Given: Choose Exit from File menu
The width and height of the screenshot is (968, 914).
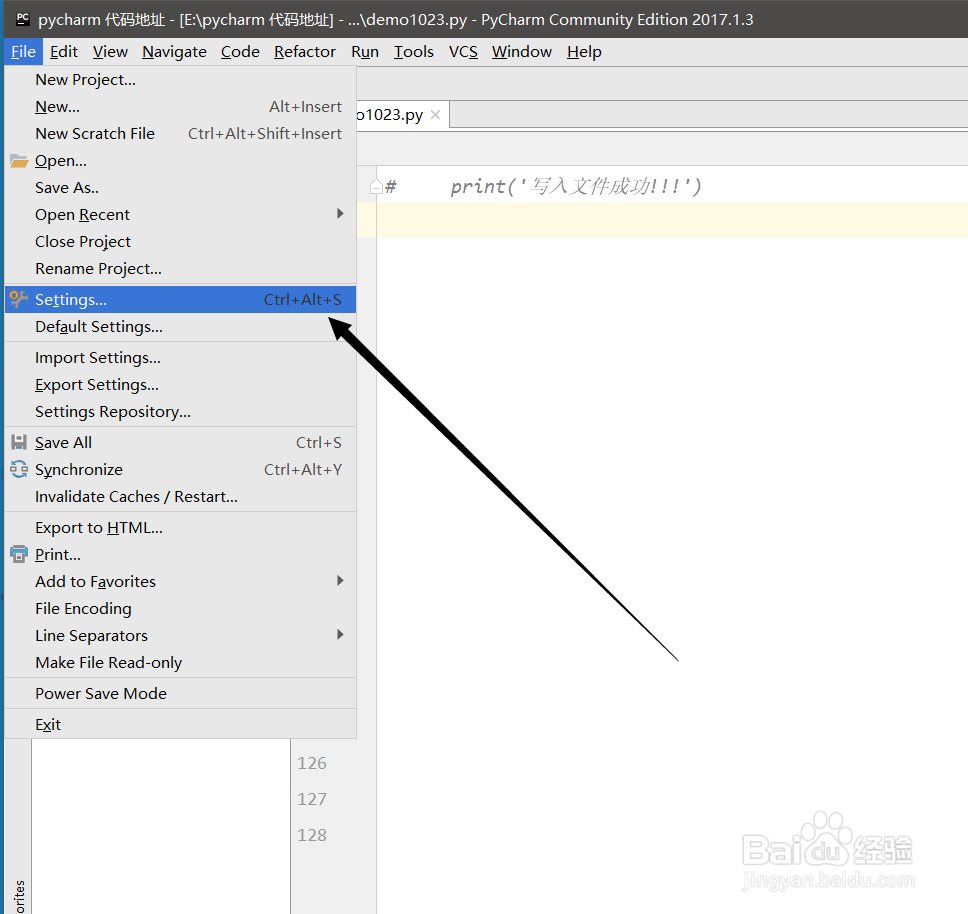Looking at the screenshot, I should [x=180, y=725].
